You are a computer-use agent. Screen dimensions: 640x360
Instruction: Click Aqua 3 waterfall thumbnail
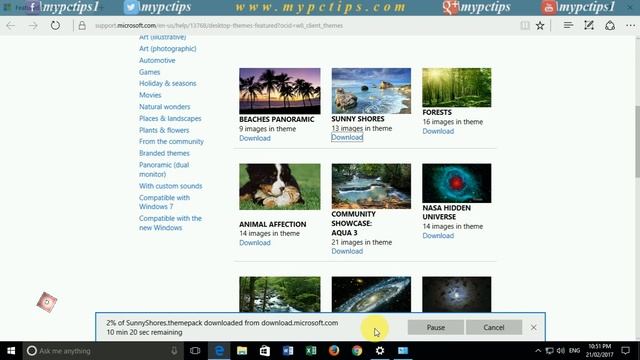click(x=371, y=186)
